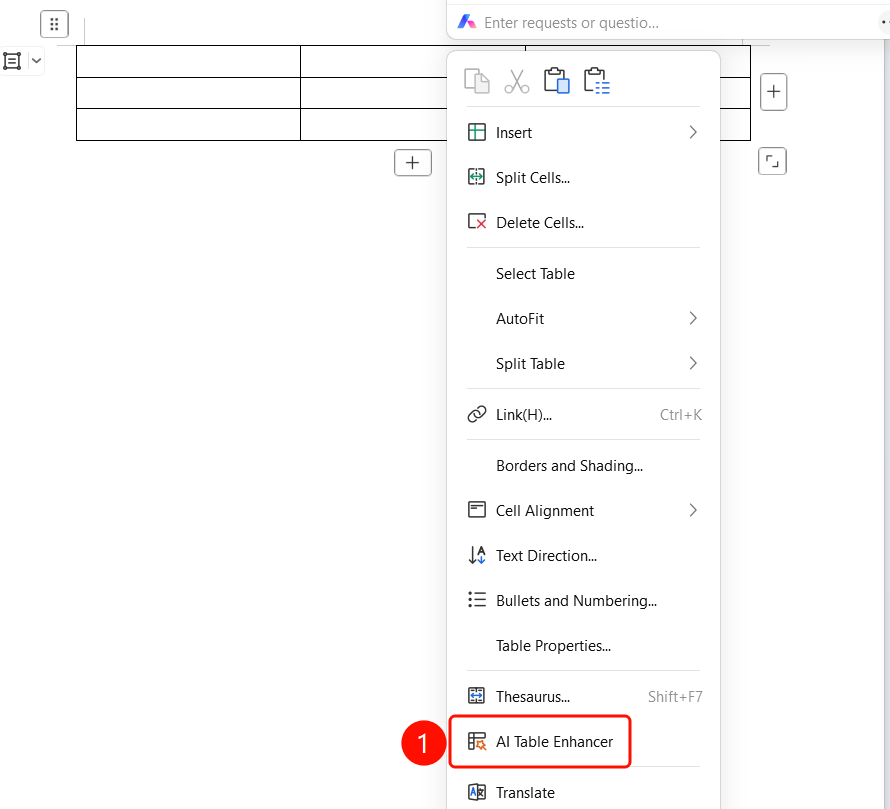Choose Translate from the menu
This screenshot has height=809, width=890.
583,793
